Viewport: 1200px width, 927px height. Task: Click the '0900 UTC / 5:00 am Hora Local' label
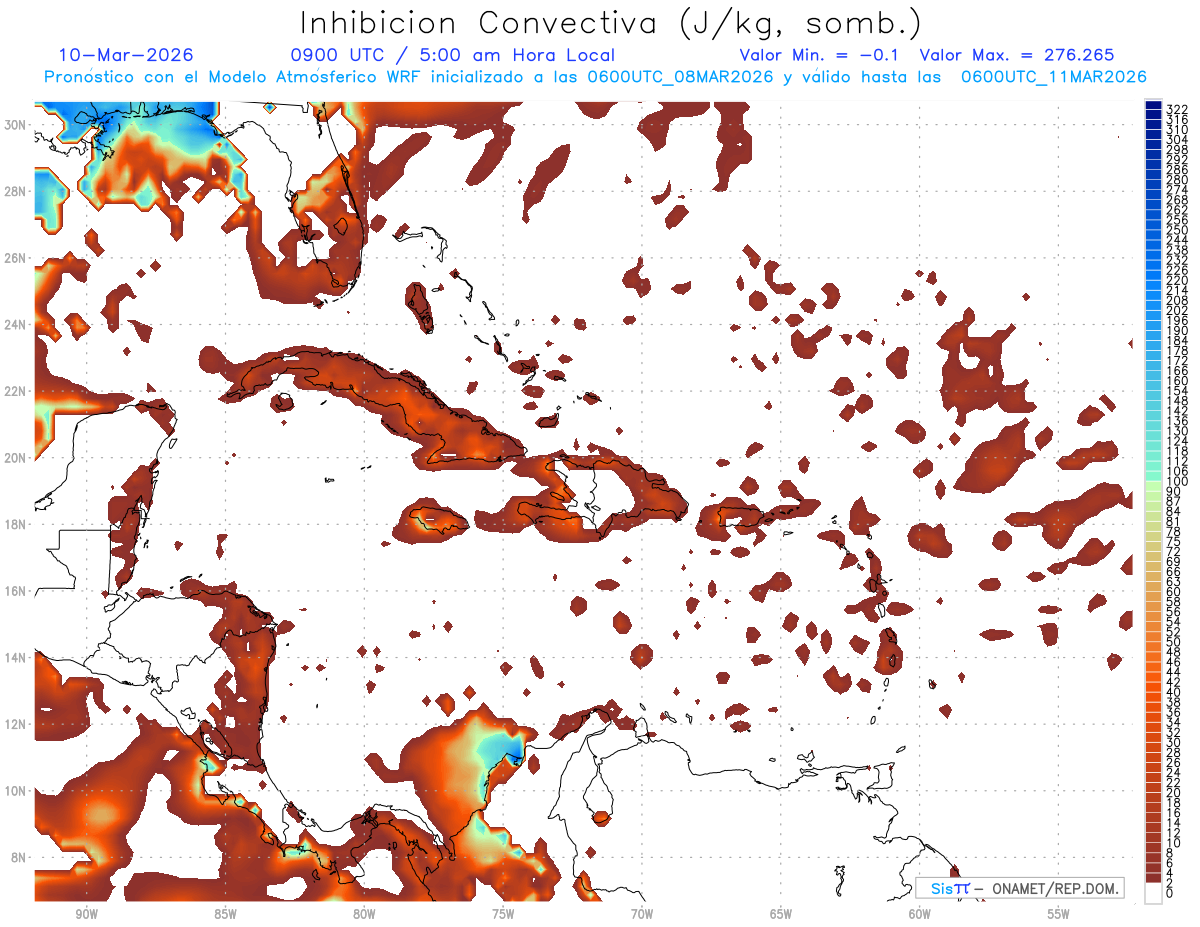[x=452, y=55]
